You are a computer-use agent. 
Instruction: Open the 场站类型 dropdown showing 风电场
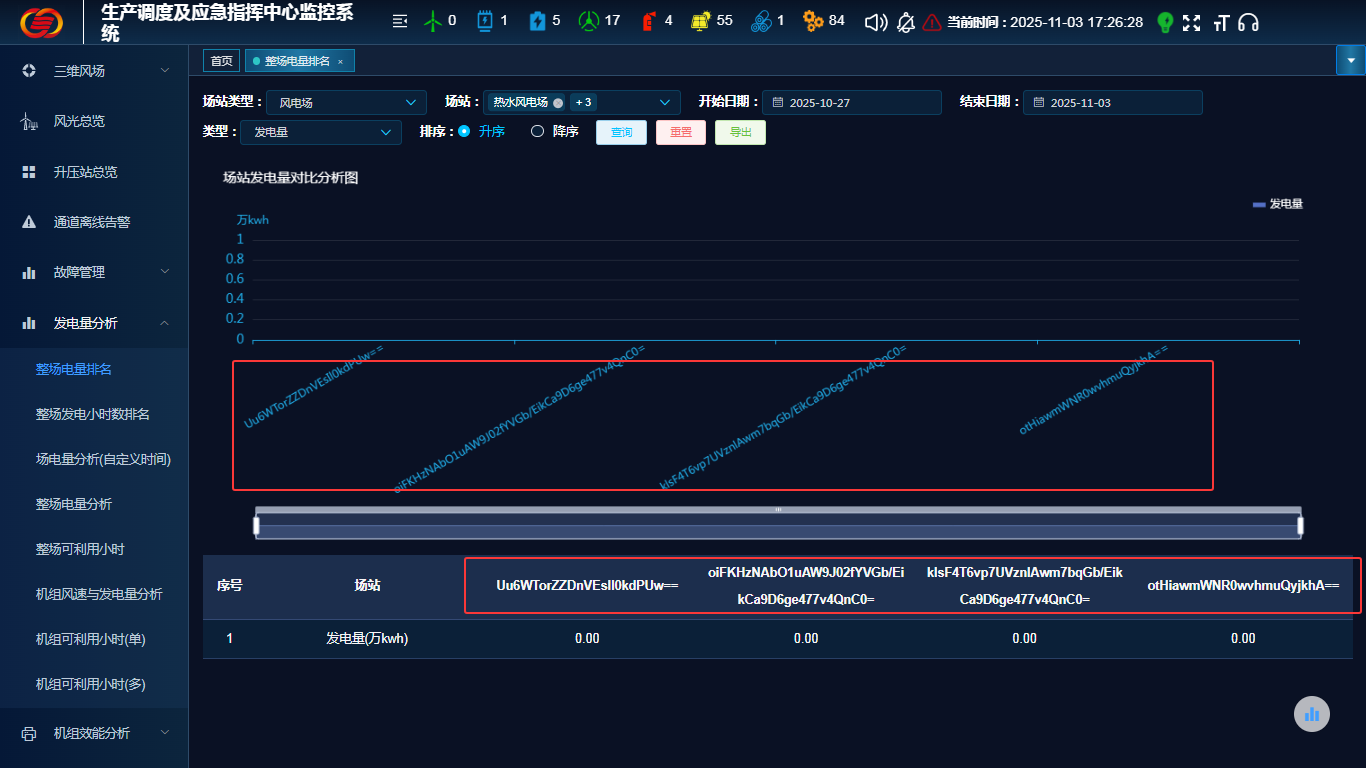[x=346, y=102]
